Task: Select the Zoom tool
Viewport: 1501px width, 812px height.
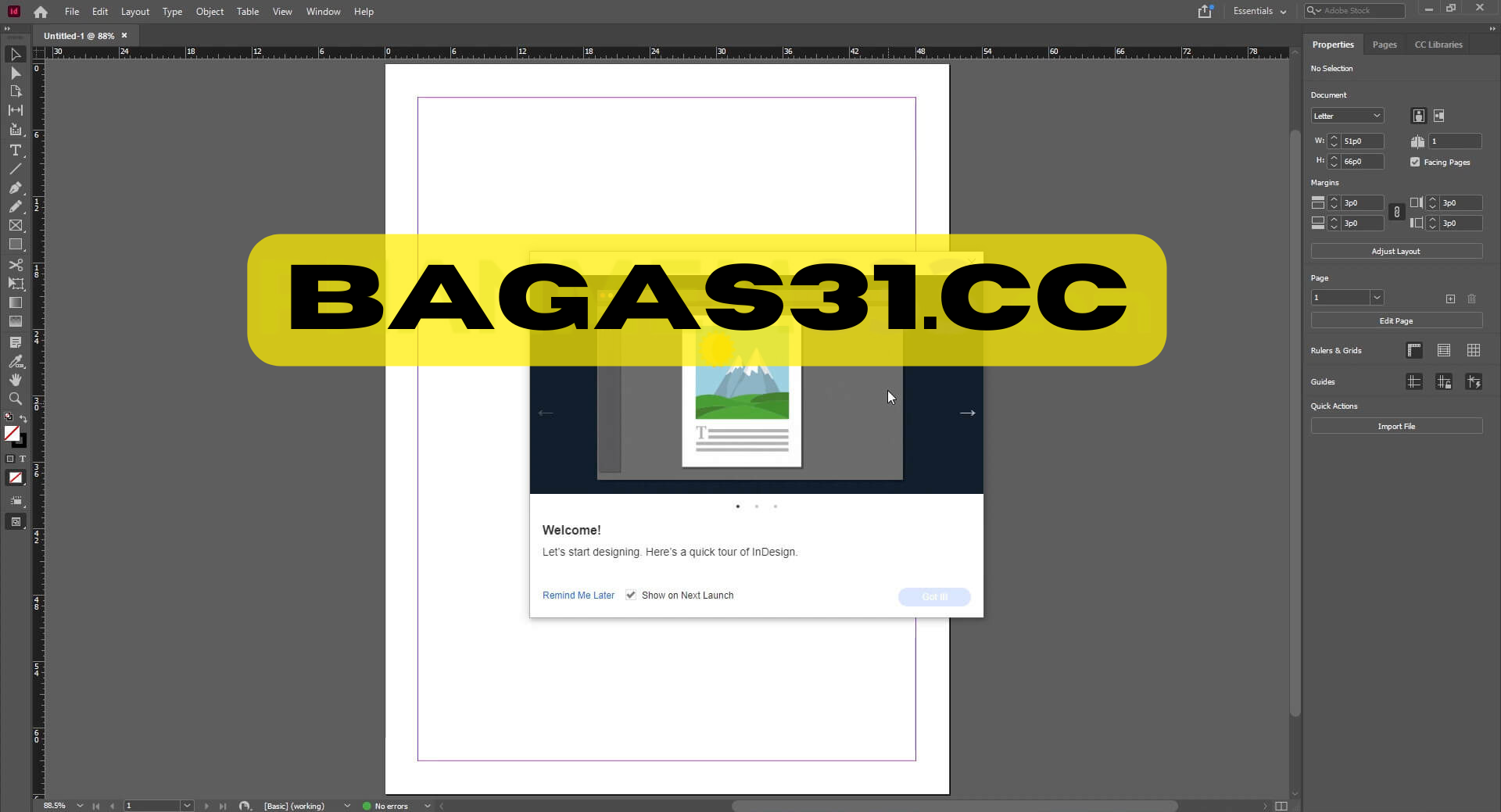Action: [x=15, y=399]
